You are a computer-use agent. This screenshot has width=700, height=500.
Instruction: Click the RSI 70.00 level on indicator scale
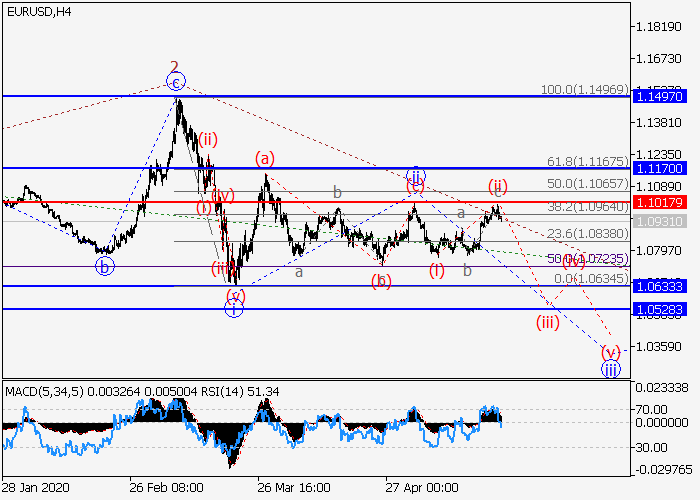[x=654, y=408]
